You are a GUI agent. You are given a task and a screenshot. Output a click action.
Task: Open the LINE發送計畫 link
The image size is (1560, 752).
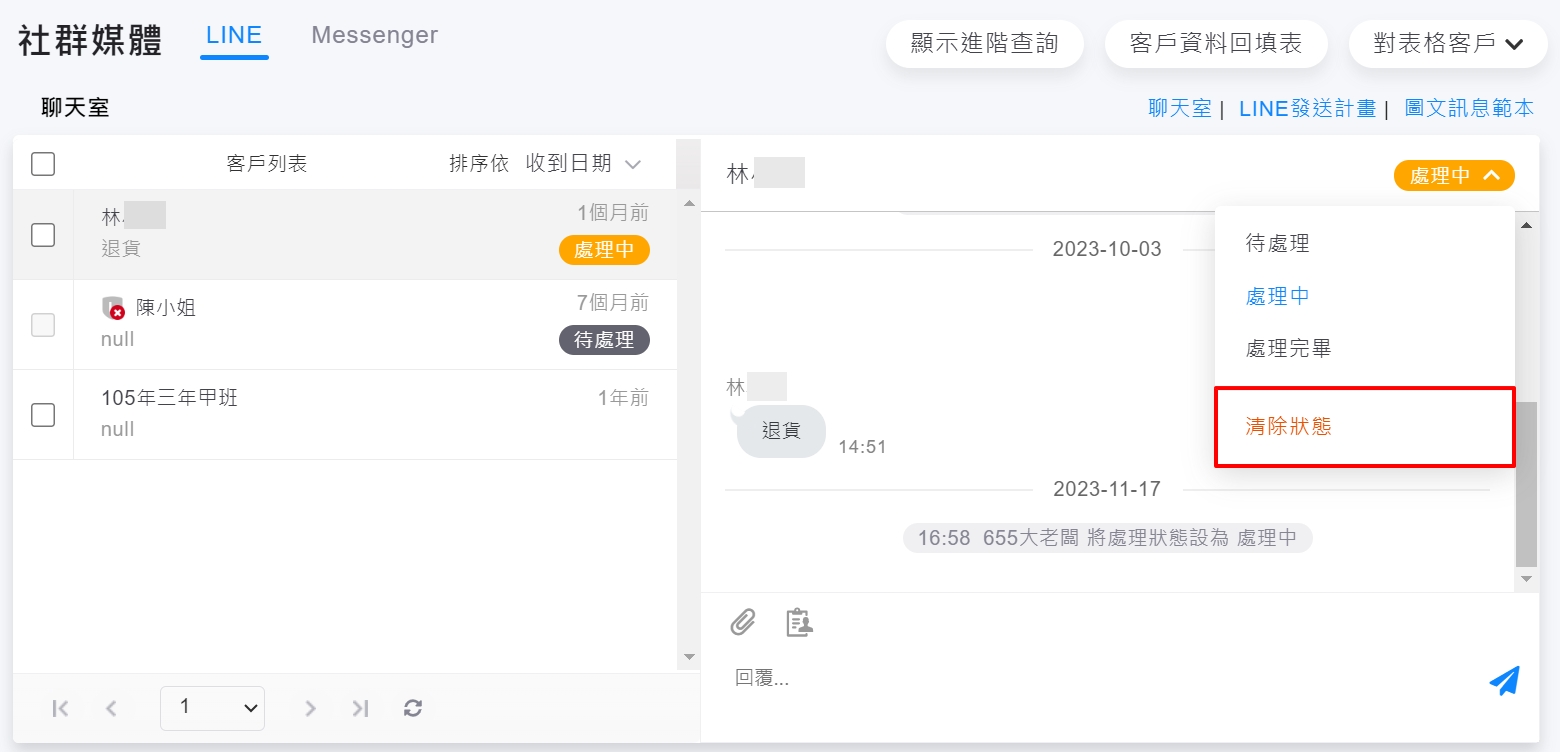tap(1307, 109)
